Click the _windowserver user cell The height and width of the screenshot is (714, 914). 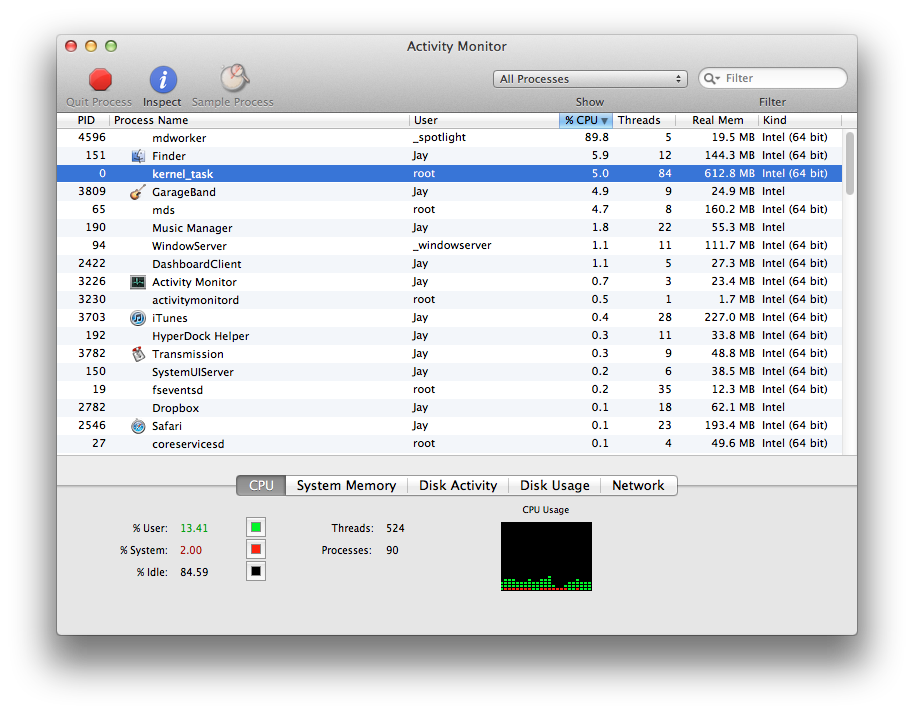(x=452, y=245)
